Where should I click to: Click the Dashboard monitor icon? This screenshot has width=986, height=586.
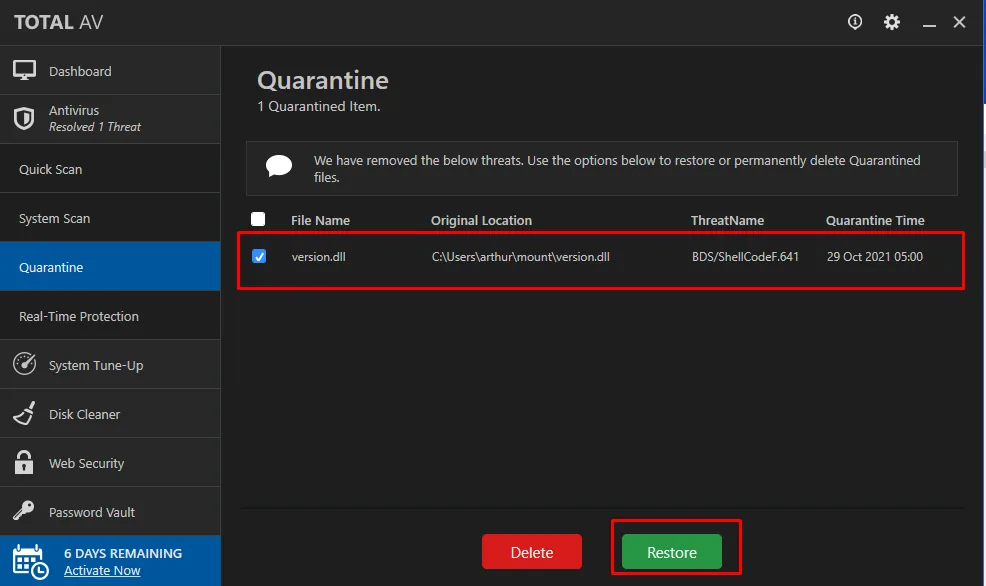[x=25, y=70]
